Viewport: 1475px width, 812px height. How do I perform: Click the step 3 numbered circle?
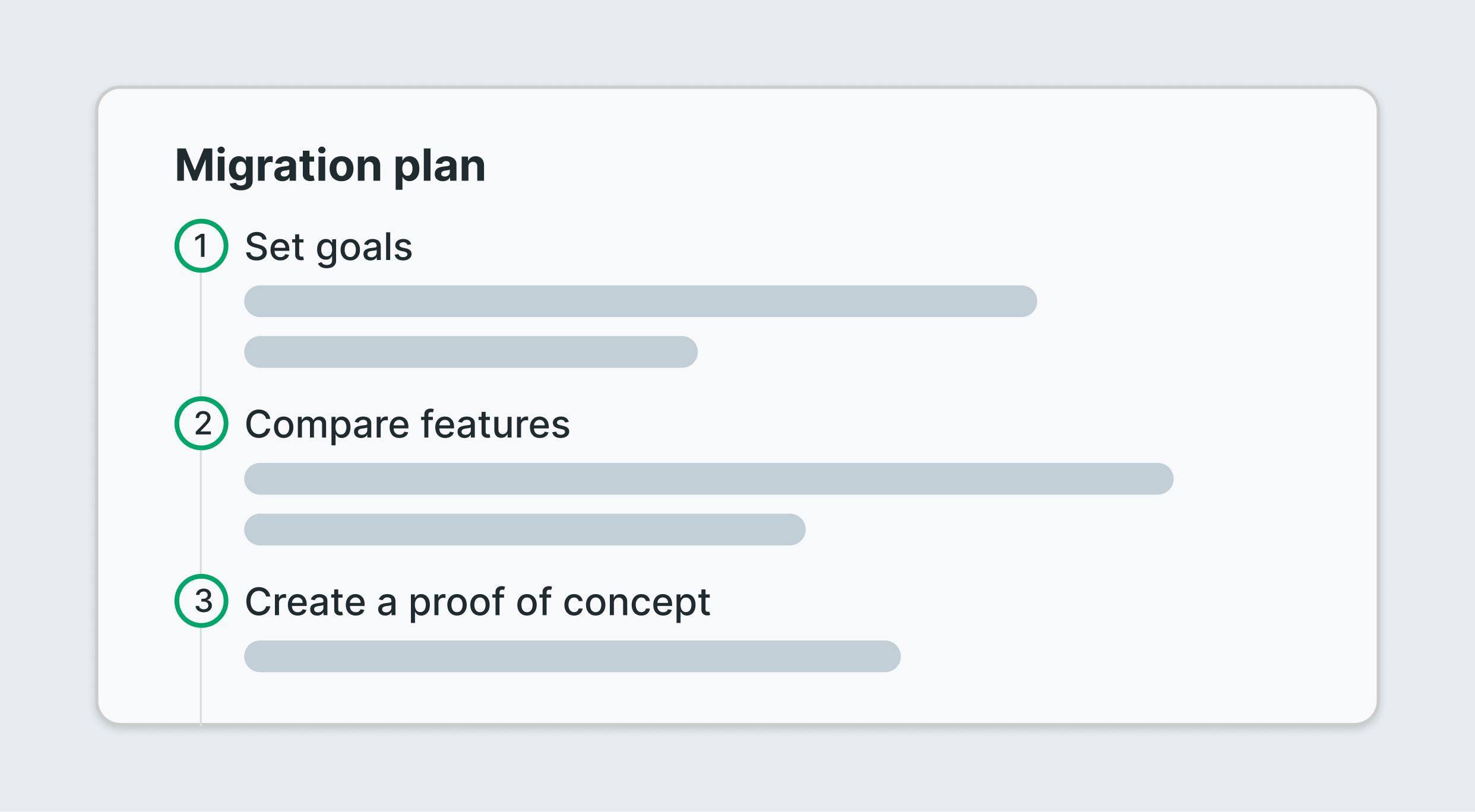pos(201,601)
